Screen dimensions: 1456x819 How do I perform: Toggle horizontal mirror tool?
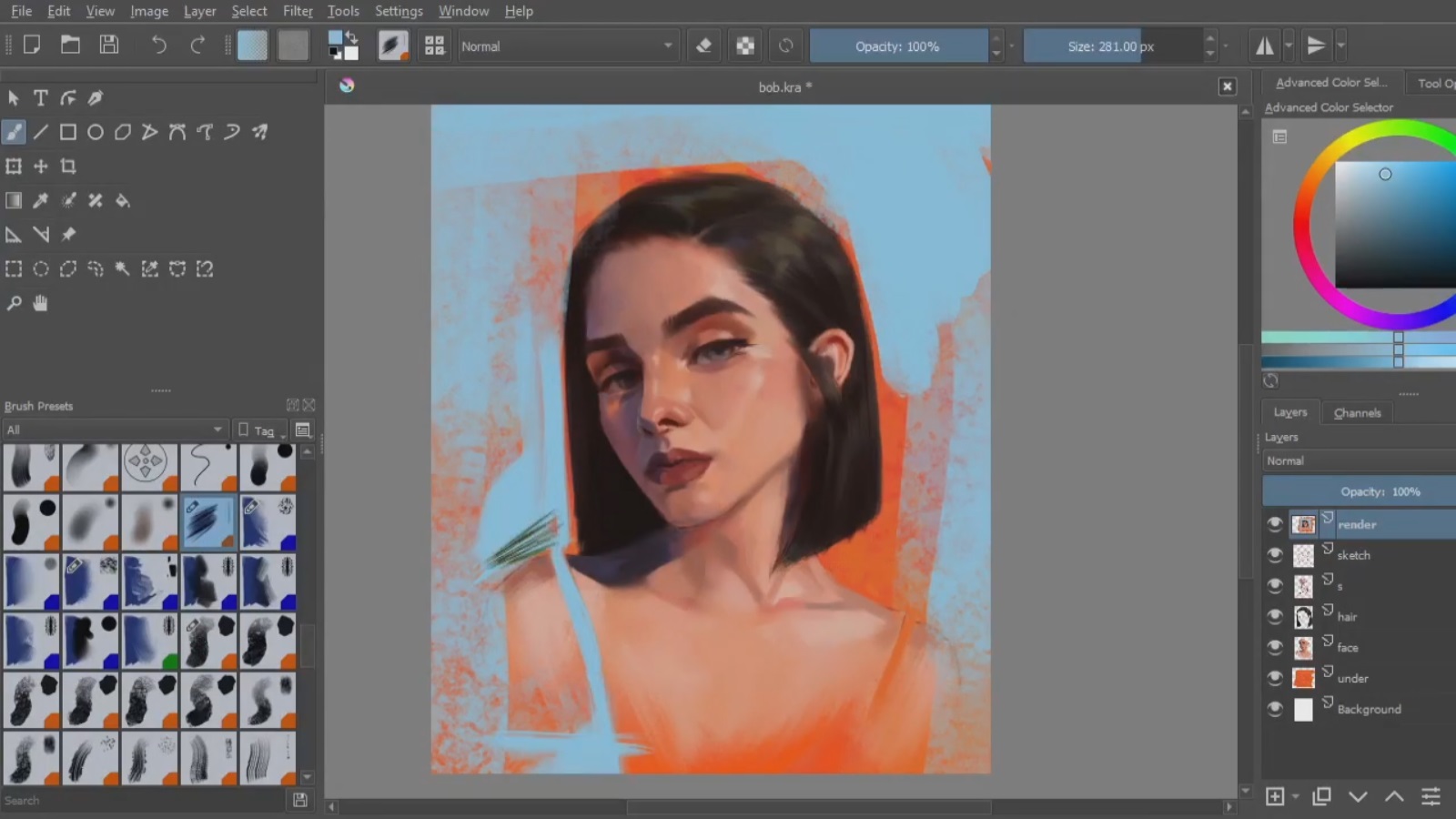(x=1265, y=45)
